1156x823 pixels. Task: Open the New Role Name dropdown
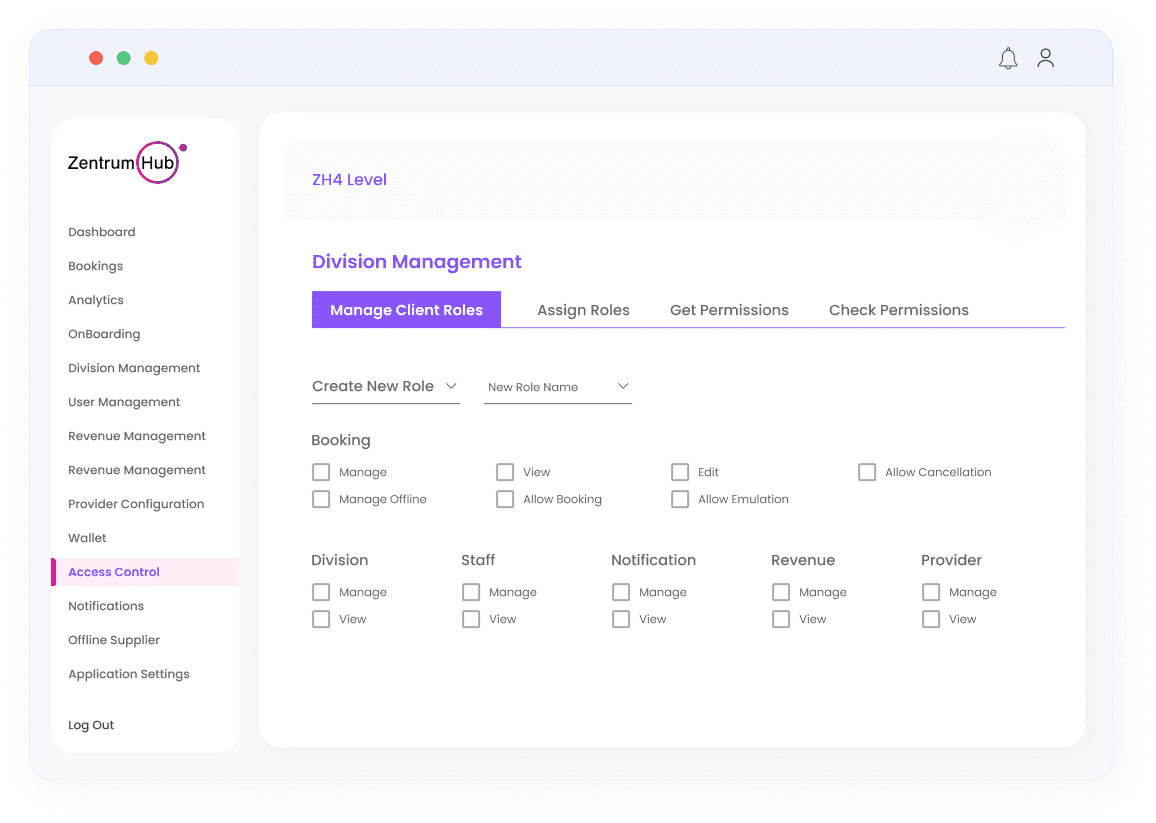(557, 387)
